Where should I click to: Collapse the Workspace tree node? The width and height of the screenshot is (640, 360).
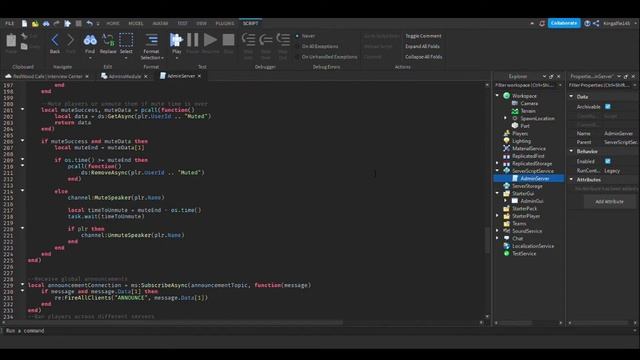click(x=498, y=96)
